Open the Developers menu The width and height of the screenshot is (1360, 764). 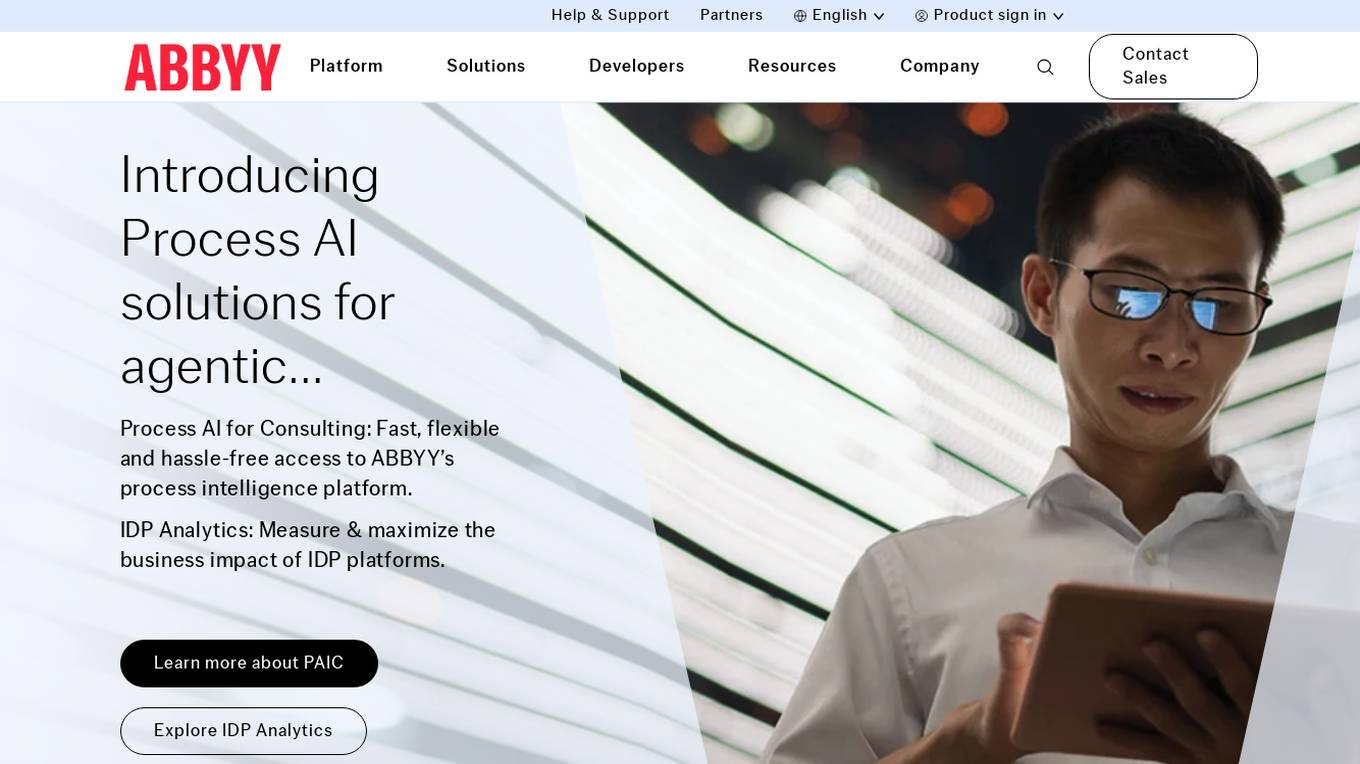(x=637, y=66)
